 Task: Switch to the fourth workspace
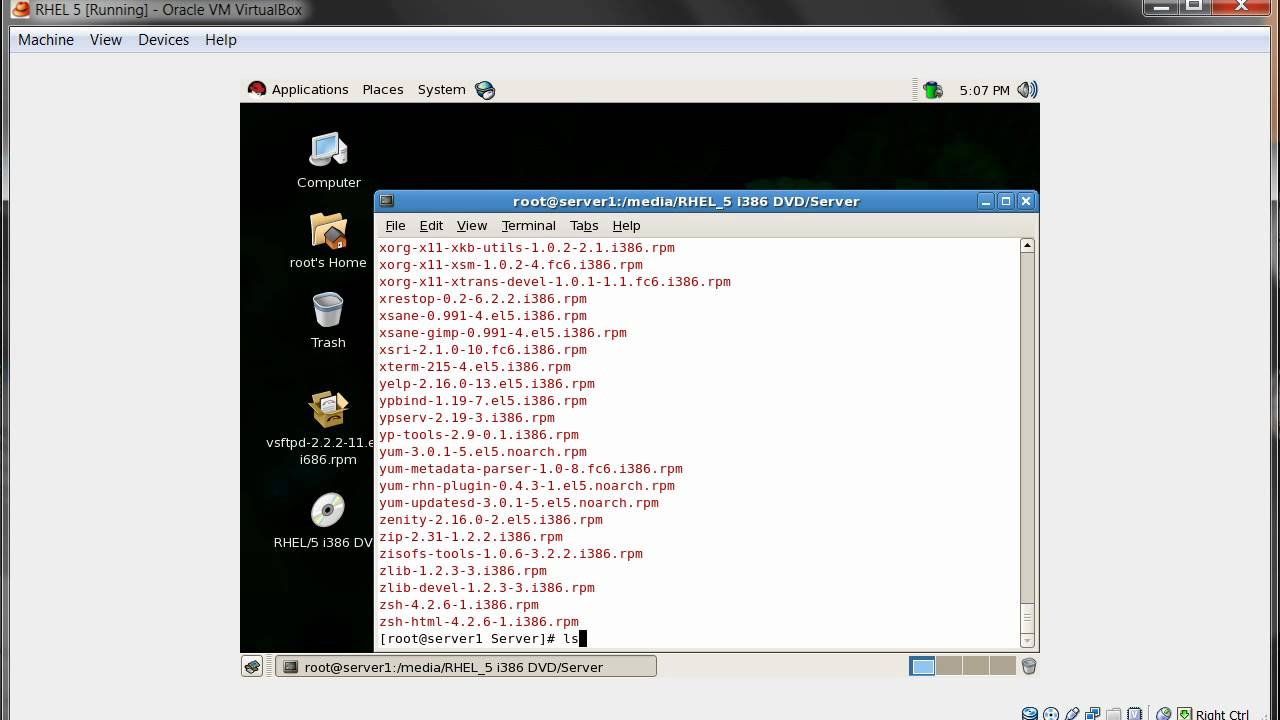(1001, 666)
